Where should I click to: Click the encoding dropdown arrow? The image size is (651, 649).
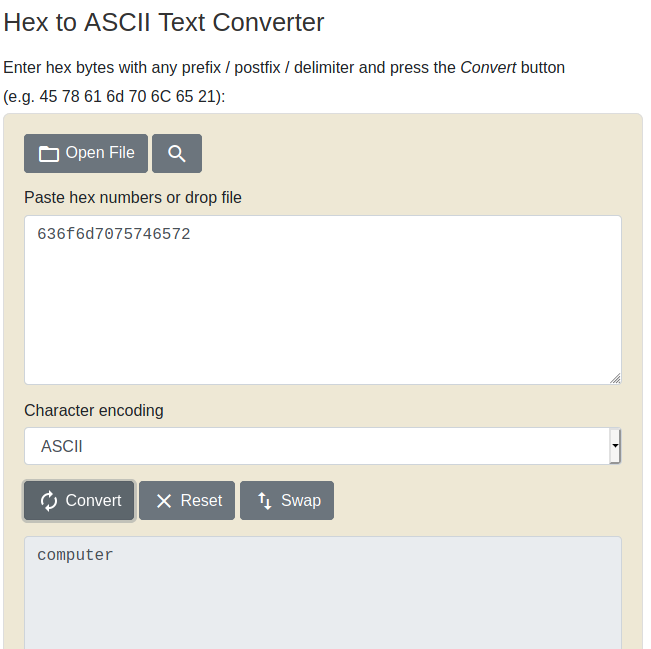click(615, 446)
